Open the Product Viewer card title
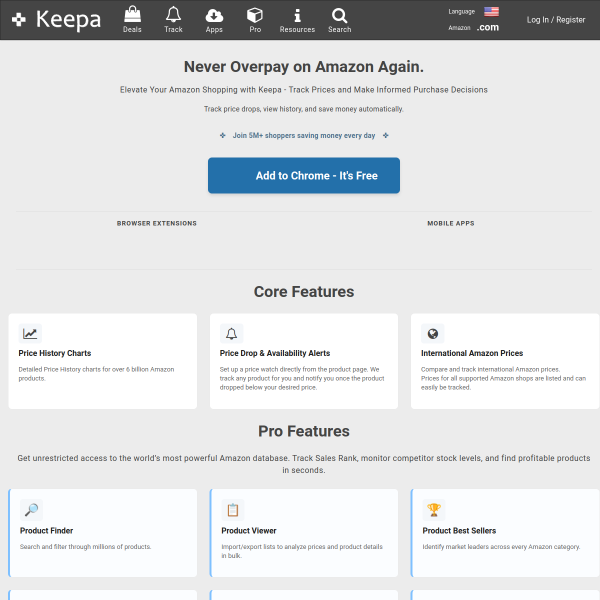The height and width of the screenshot is (600, 600). (x=249, y=531)
